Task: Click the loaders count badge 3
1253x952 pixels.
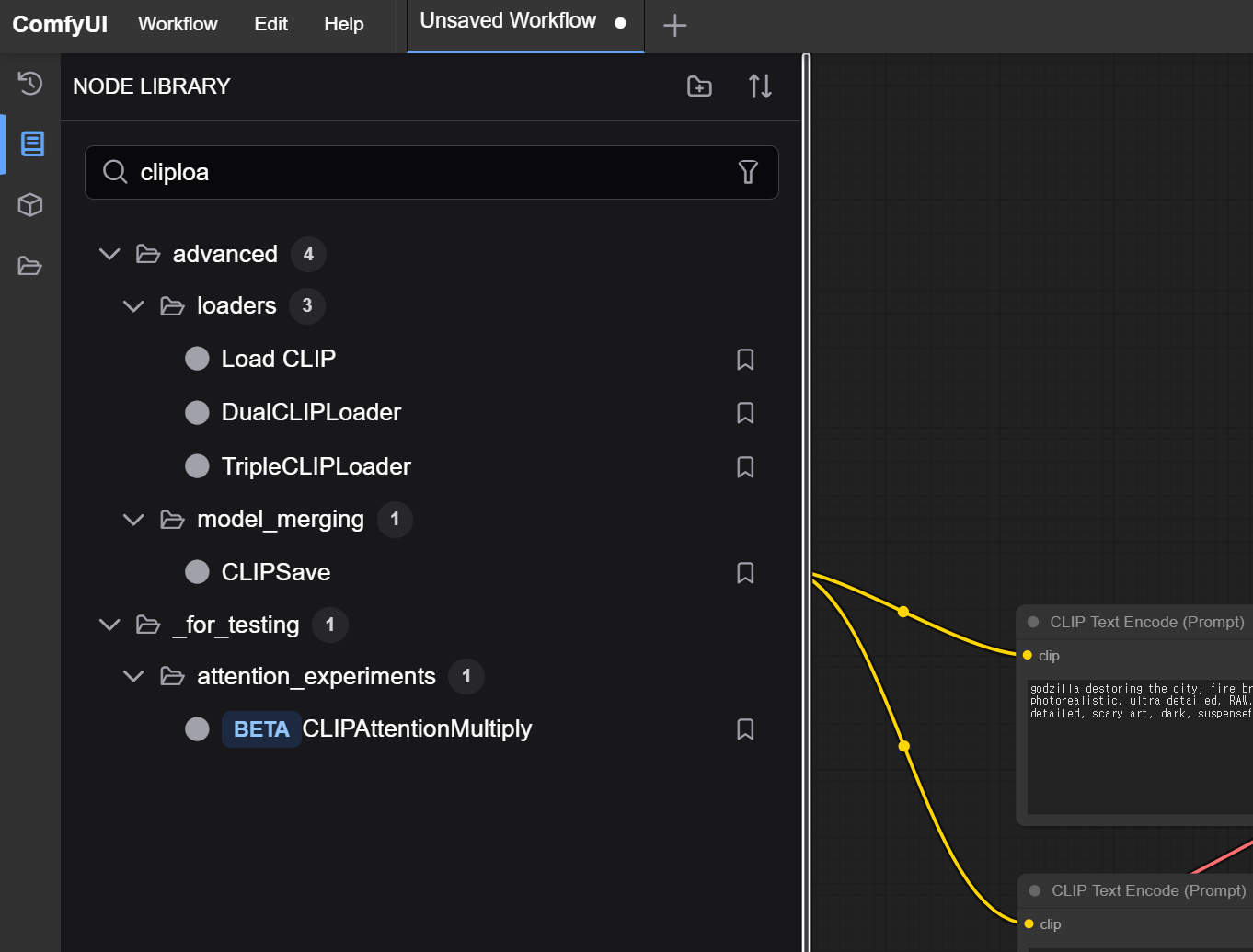Action: click(x=307, y=305)
